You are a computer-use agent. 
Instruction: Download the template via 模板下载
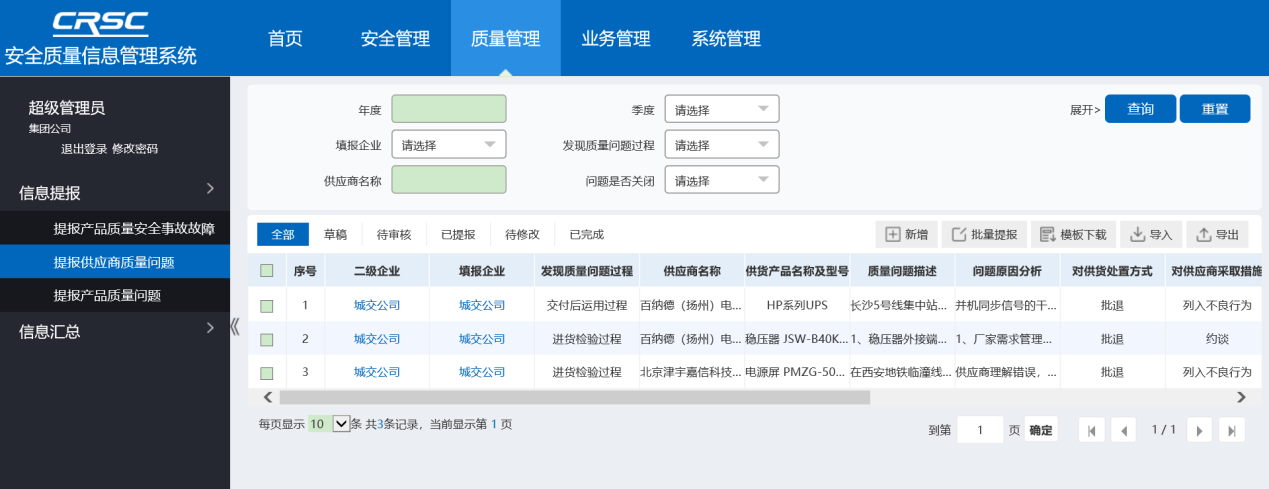(1073, 235)
